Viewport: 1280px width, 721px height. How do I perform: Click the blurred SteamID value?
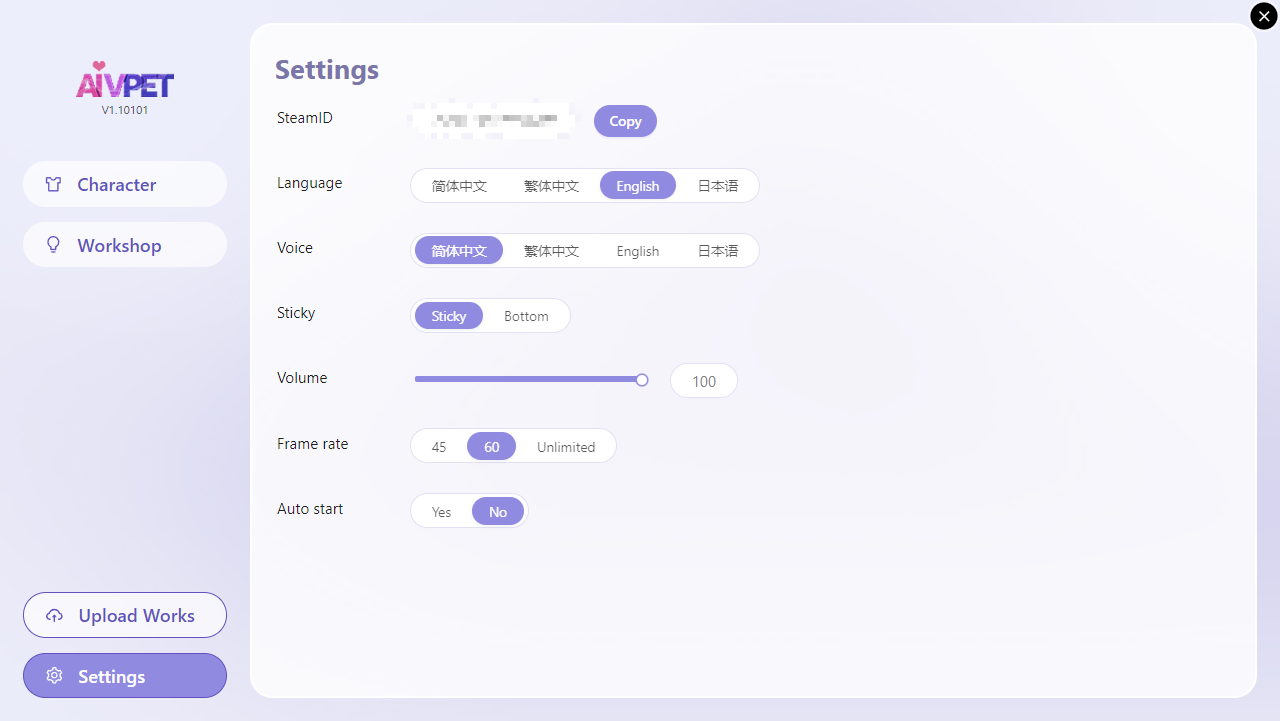[x=491, y=120]
